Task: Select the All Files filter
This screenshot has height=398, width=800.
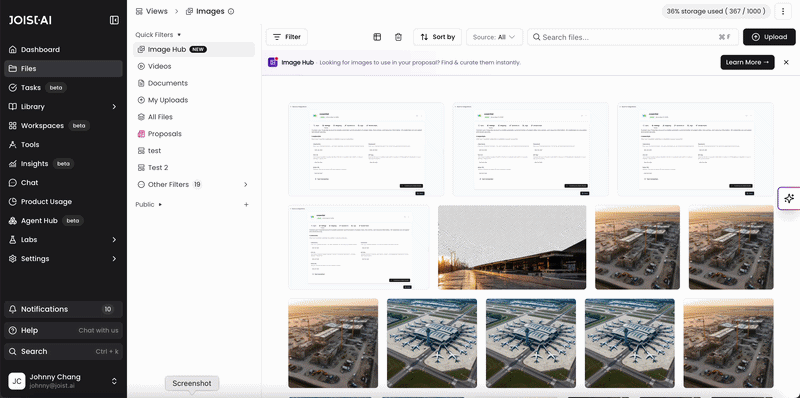Action: [x=194, y=117]
